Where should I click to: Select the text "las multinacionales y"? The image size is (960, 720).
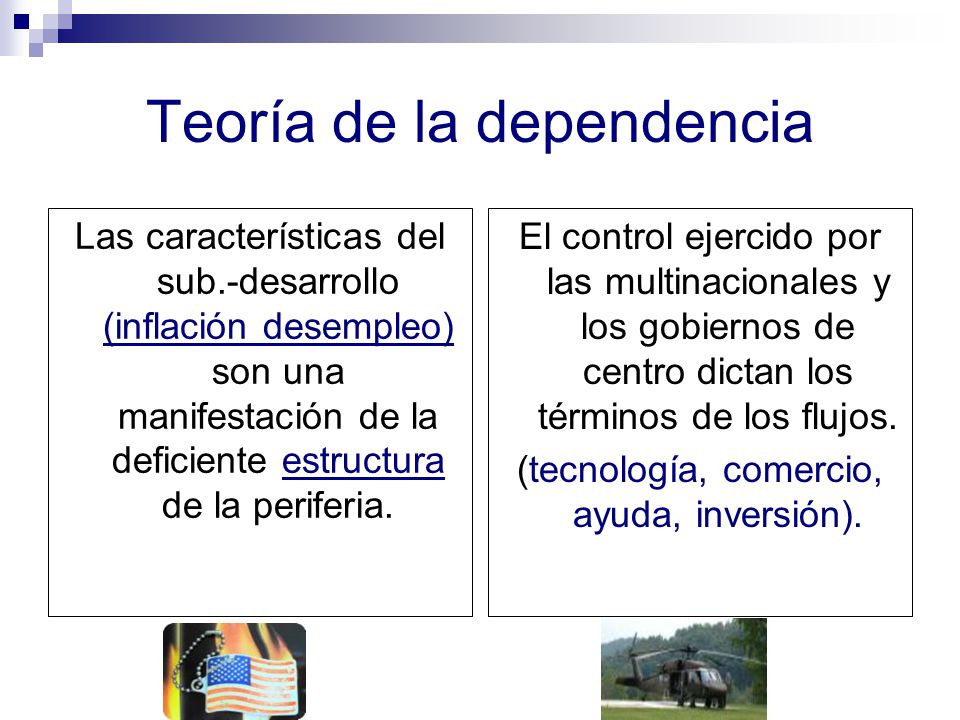point(719,283)
